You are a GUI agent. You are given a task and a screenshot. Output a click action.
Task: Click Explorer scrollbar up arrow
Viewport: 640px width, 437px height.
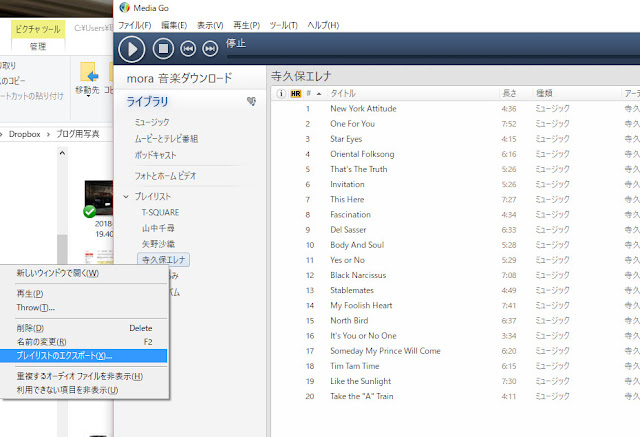pos(62,153)
